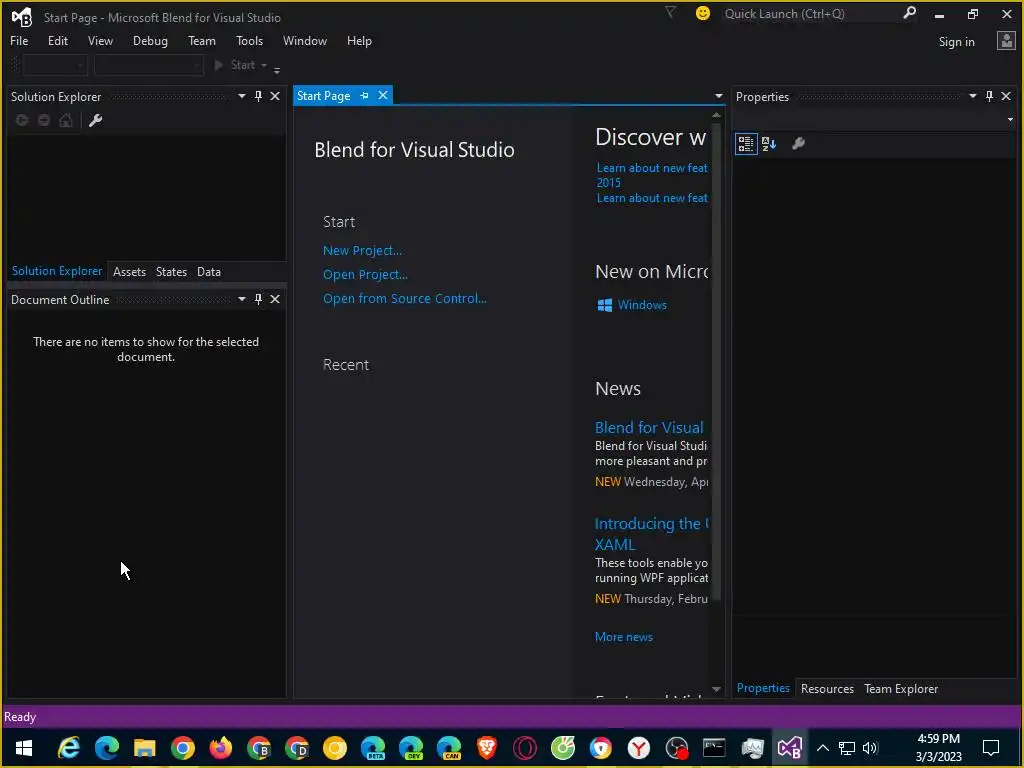Open Solution Explorer properties wrench icon
Image resolution: width=1024 pixels, height=768 pixels.
click(95, 120)
